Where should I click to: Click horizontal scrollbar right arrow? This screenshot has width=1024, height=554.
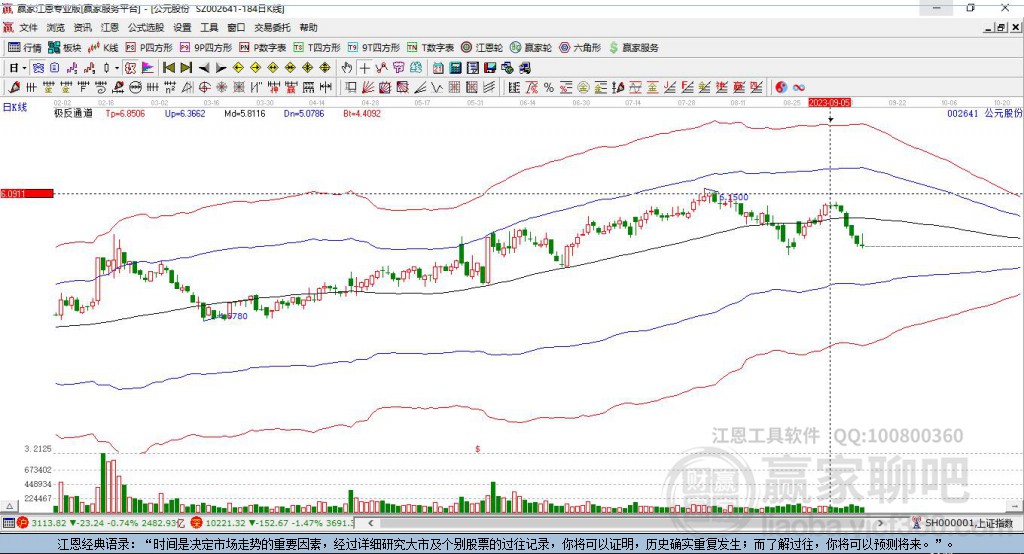(x=880, y=523)
